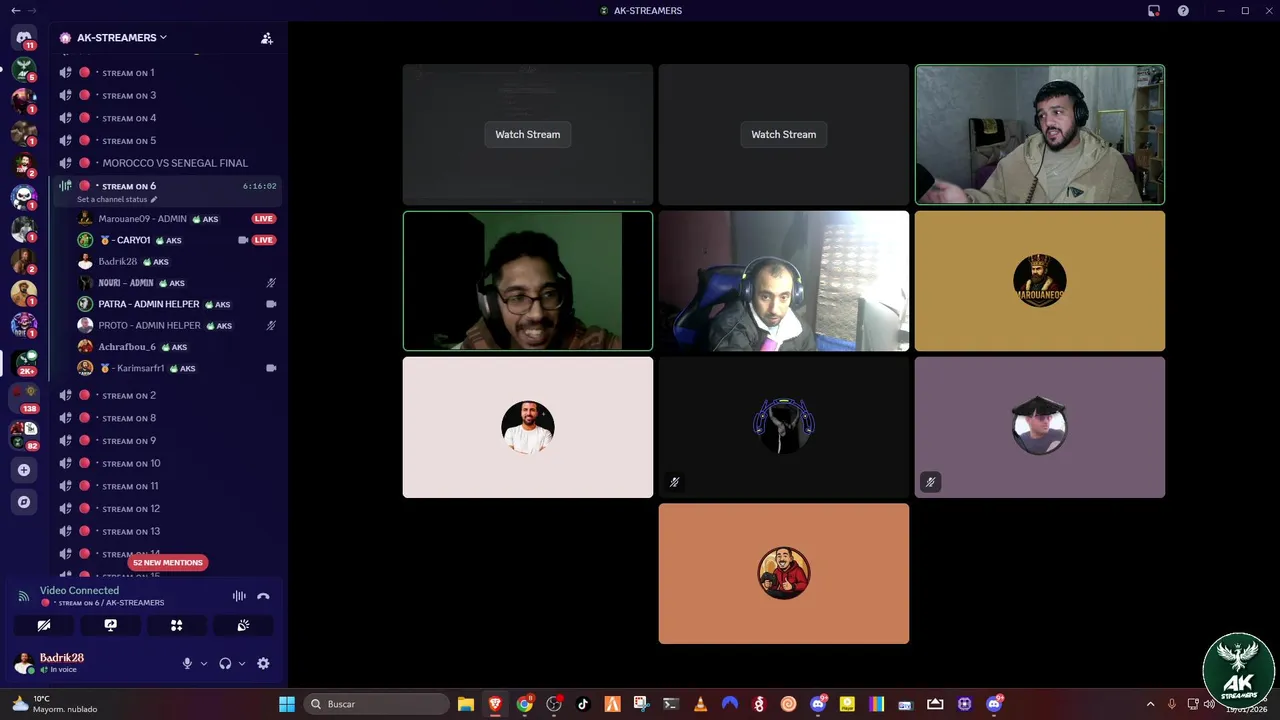Viewport: 1280px width, 720px height.
Task: Click LIVE badge next to CARYO1
Action: point(264,240)
